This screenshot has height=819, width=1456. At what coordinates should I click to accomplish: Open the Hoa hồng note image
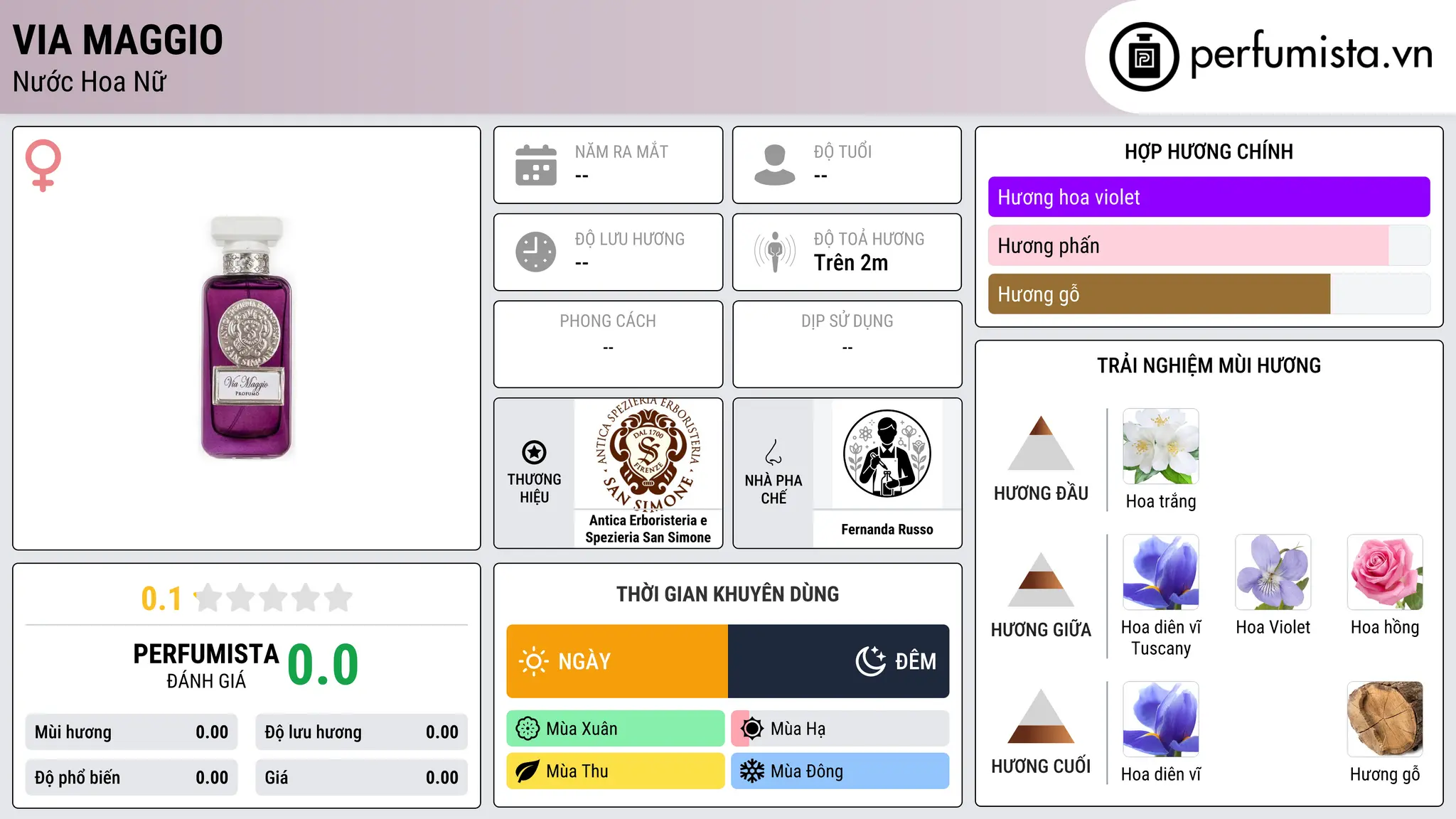point(1386,572)
